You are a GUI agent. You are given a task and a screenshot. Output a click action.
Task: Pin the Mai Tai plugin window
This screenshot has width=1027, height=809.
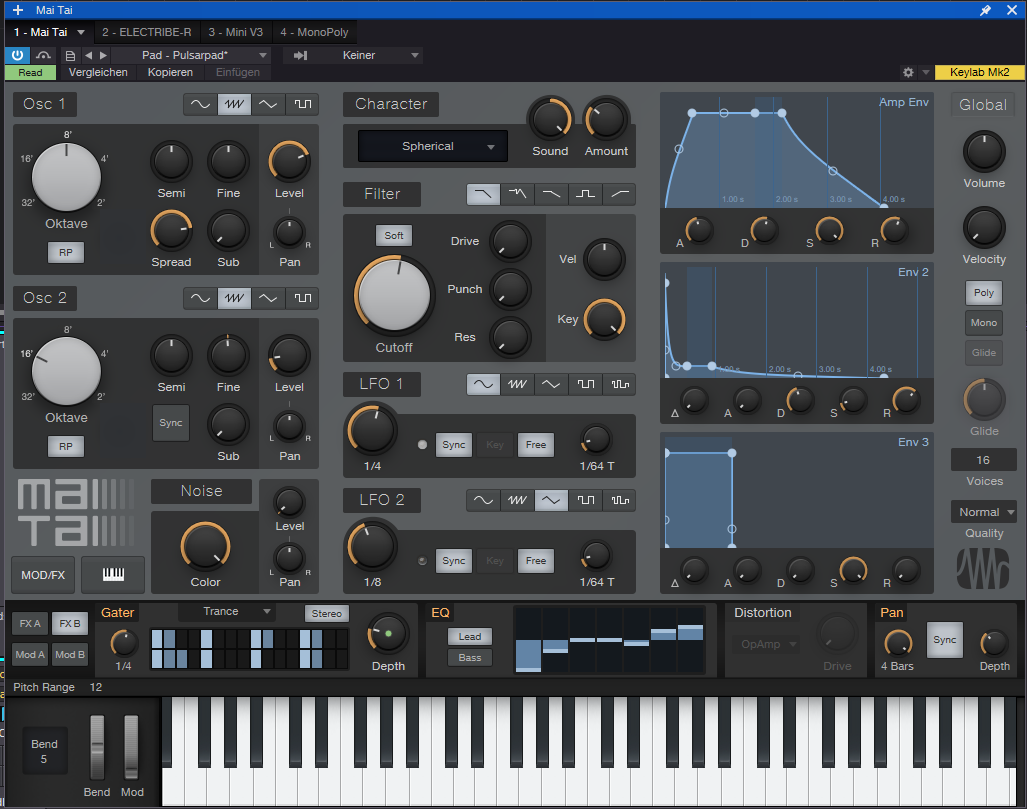pyautogui.click(x=986, y=10)
